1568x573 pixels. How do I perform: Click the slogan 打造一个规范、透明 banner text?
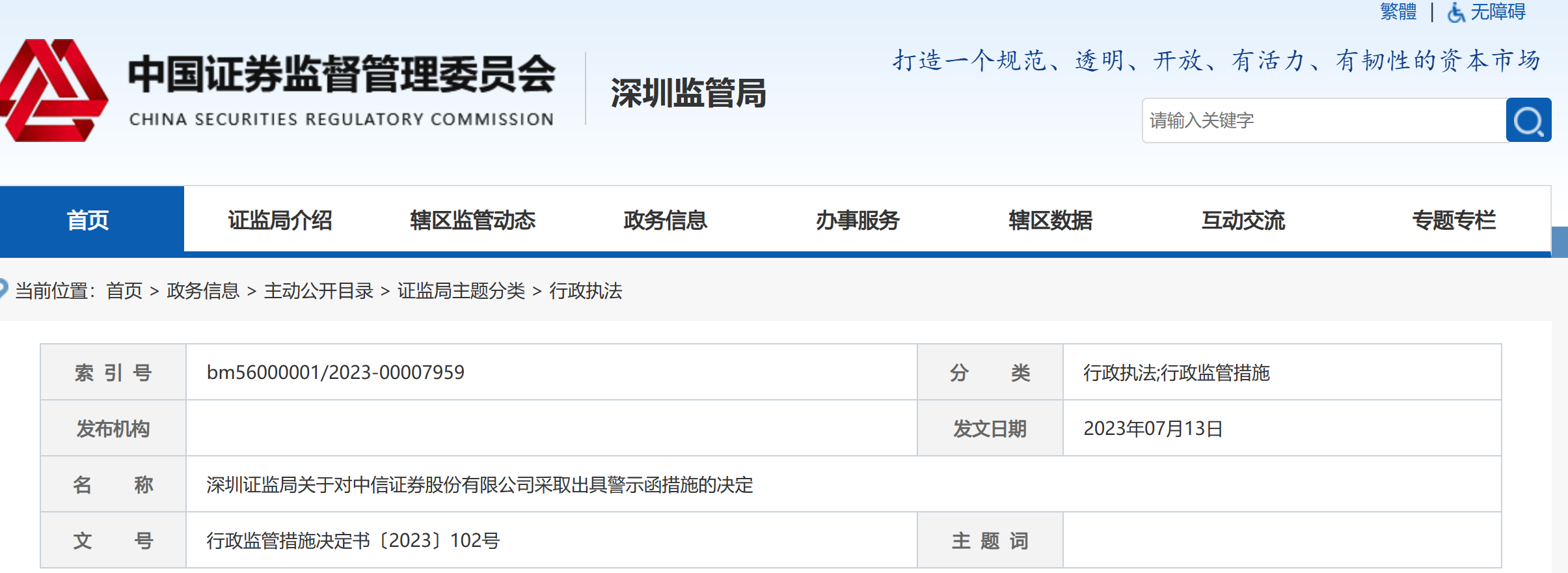click(1217, 60)
